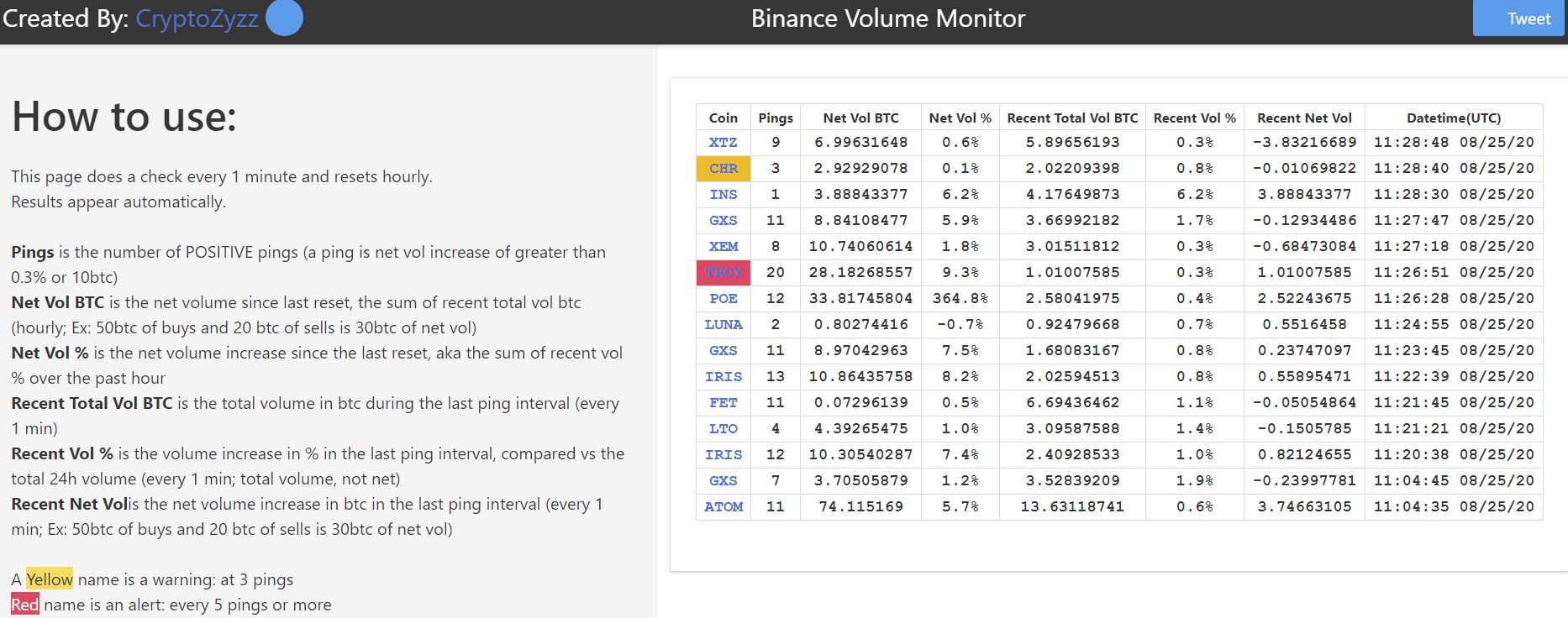Screen dimensions: 1568x618
Task: Click the Coin column header
Action: coord(723,118)
